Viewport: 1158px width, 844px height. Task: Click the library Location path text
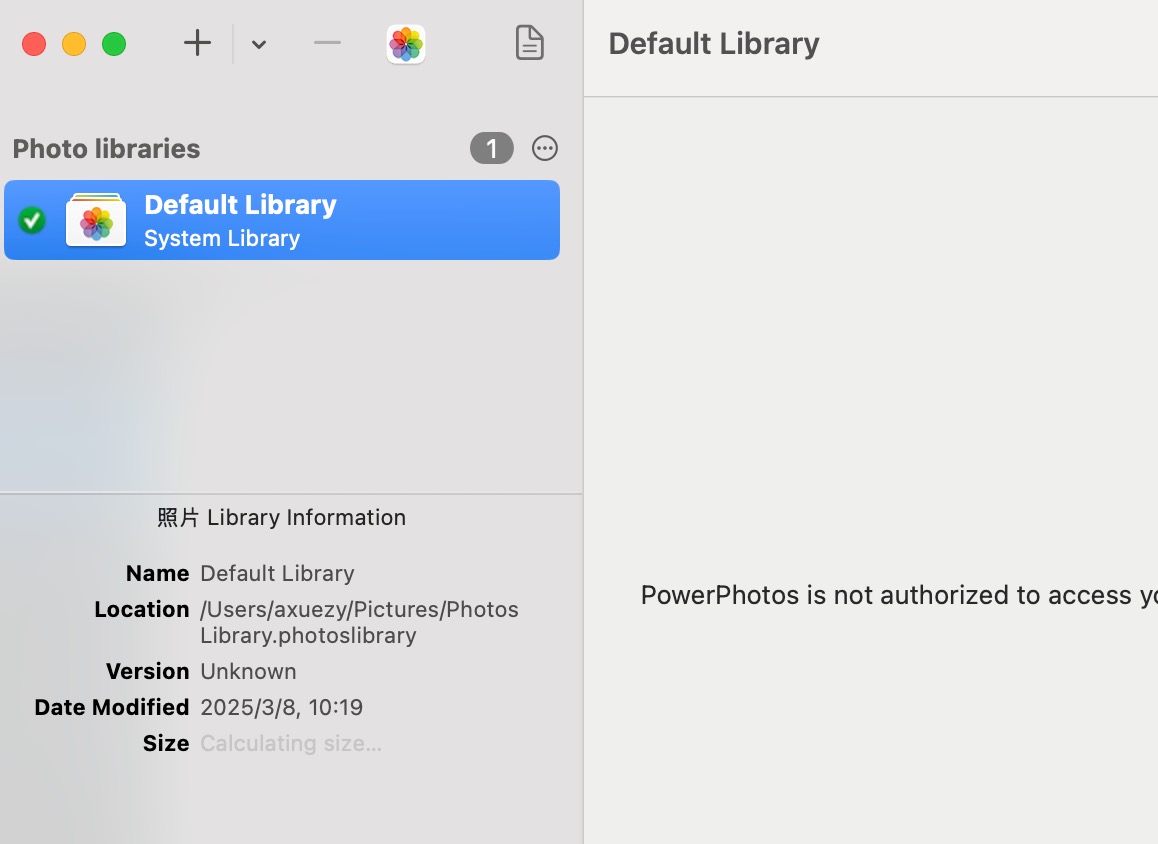click(360, 622)
